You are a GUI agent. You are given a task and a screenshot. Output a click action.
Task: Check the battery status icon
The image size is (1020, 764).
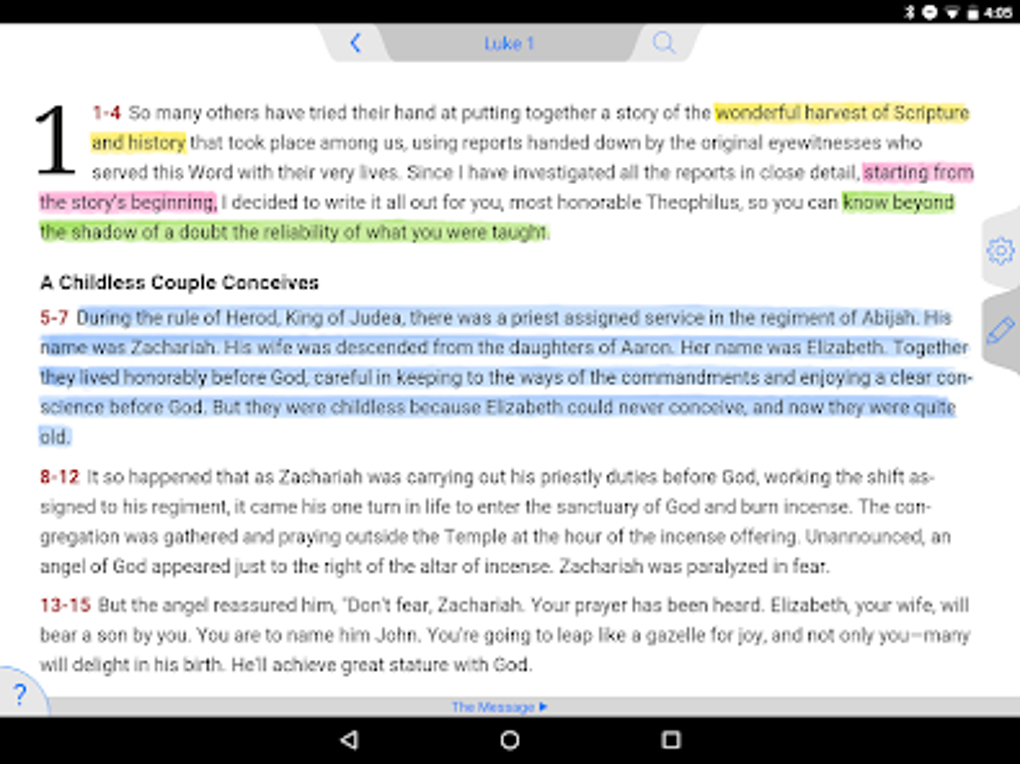pyautogui.click(x=973, y=12)
